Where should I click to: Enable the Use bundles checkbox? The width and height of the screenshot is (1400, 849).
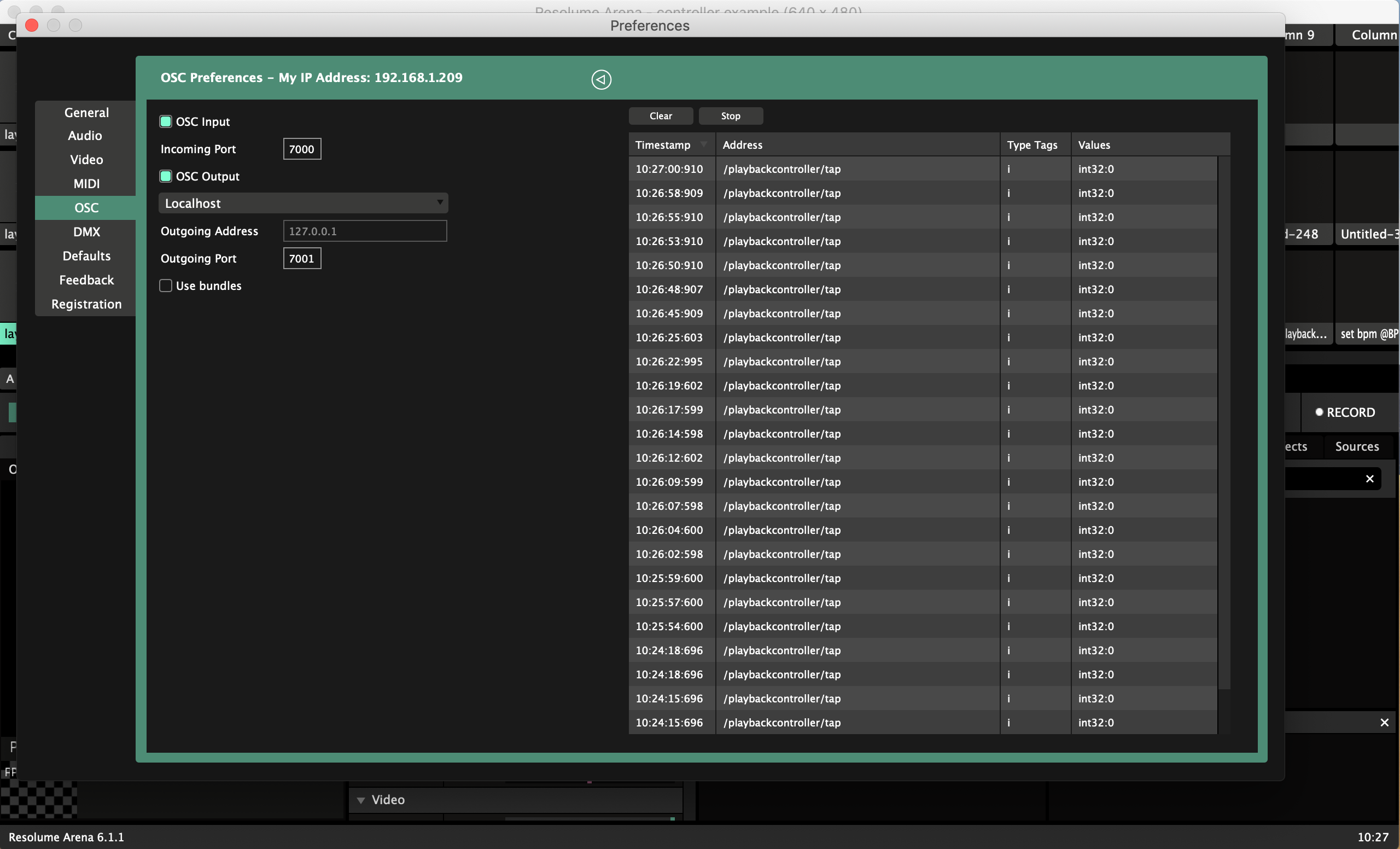tap(166, 286)
